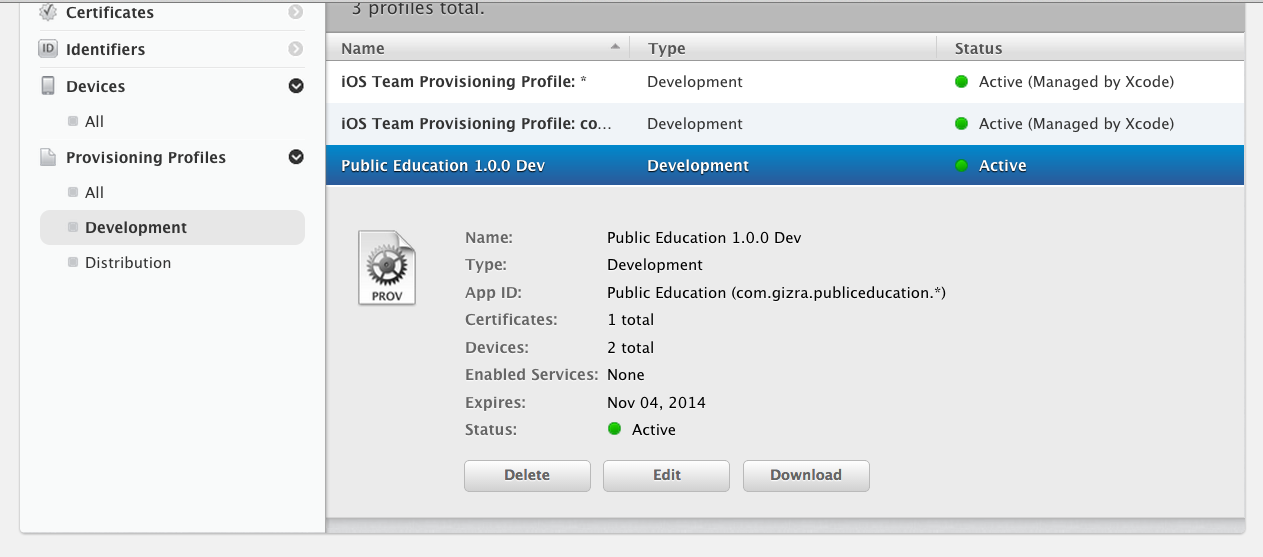Select the Devices sidebar heading
This screenshot has height=557, width=1263.
coord(95,87)
